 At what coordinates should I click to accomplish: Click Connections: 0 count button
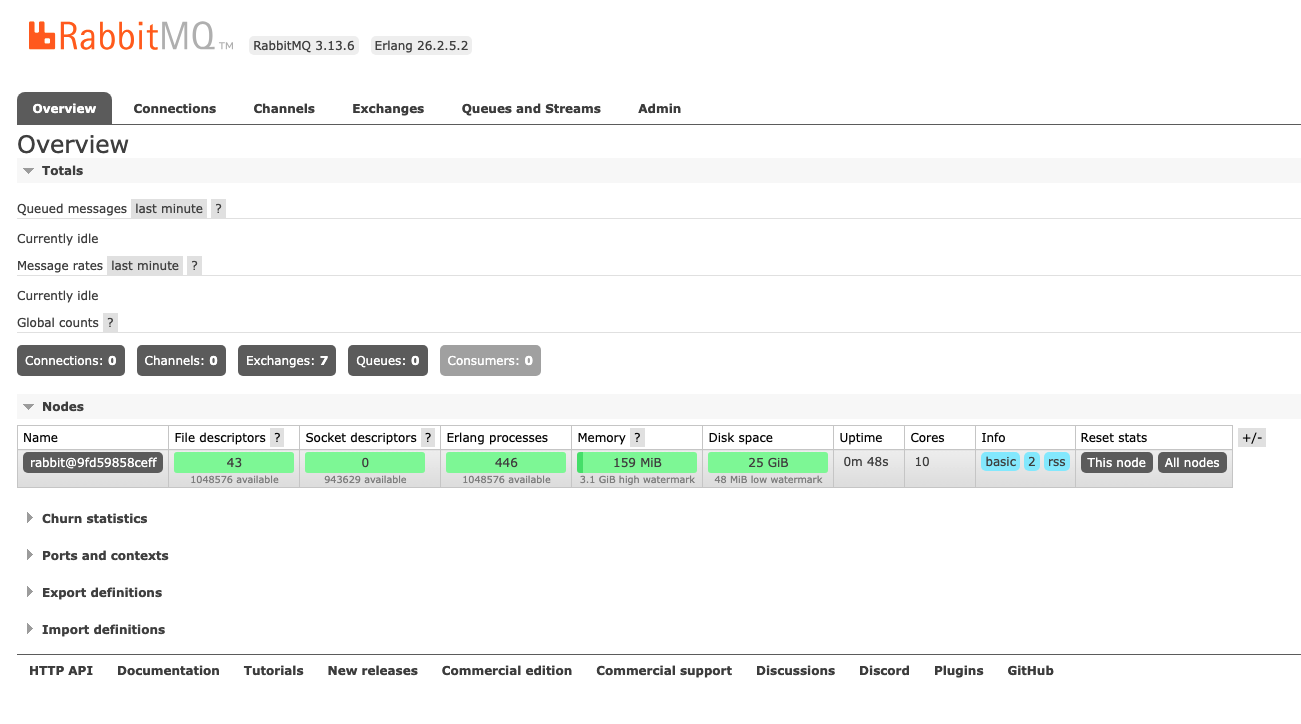[x=71, y=361]
